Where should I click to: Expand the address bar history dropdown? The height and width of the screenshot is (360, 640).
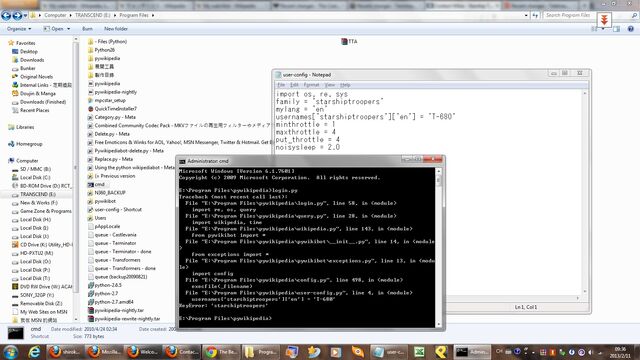pos(526,15)
